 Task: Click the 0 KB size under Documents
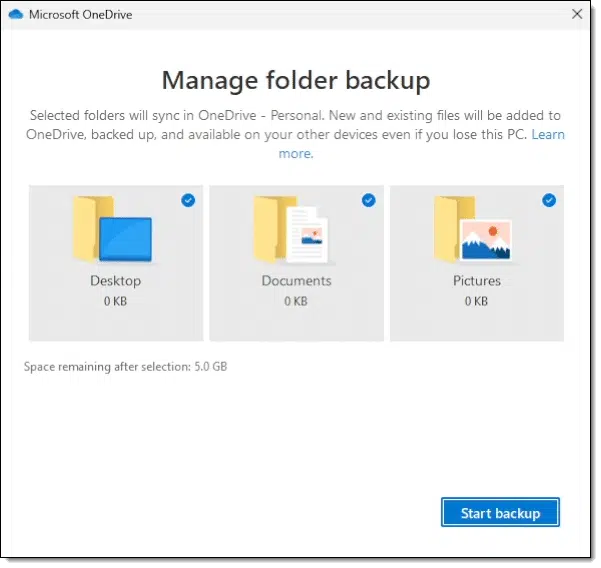(x=296, y=301)
